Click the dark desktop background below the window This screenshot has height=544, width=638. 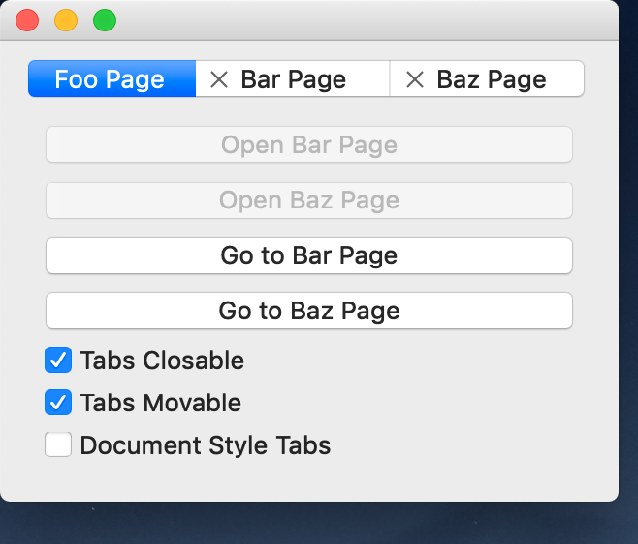[x=320, y=524]
